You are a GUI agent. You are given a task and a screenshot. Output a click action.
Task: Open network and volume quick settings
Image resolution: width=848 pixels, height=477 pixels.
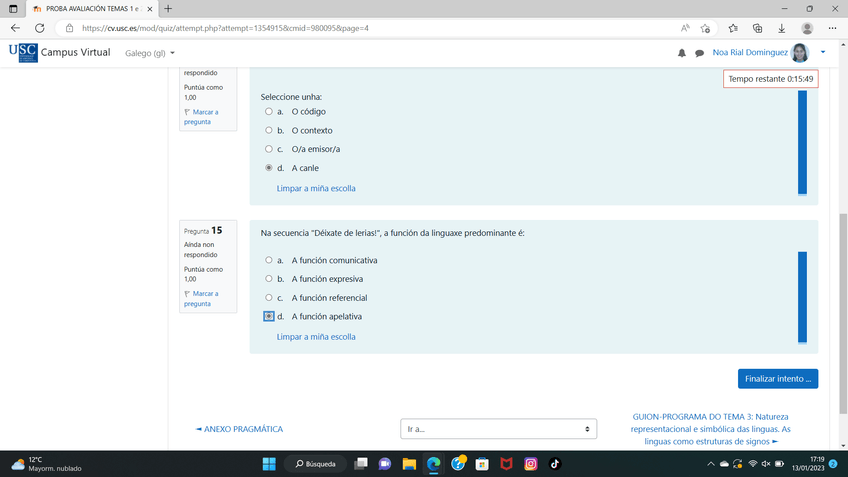pos(766,464)
